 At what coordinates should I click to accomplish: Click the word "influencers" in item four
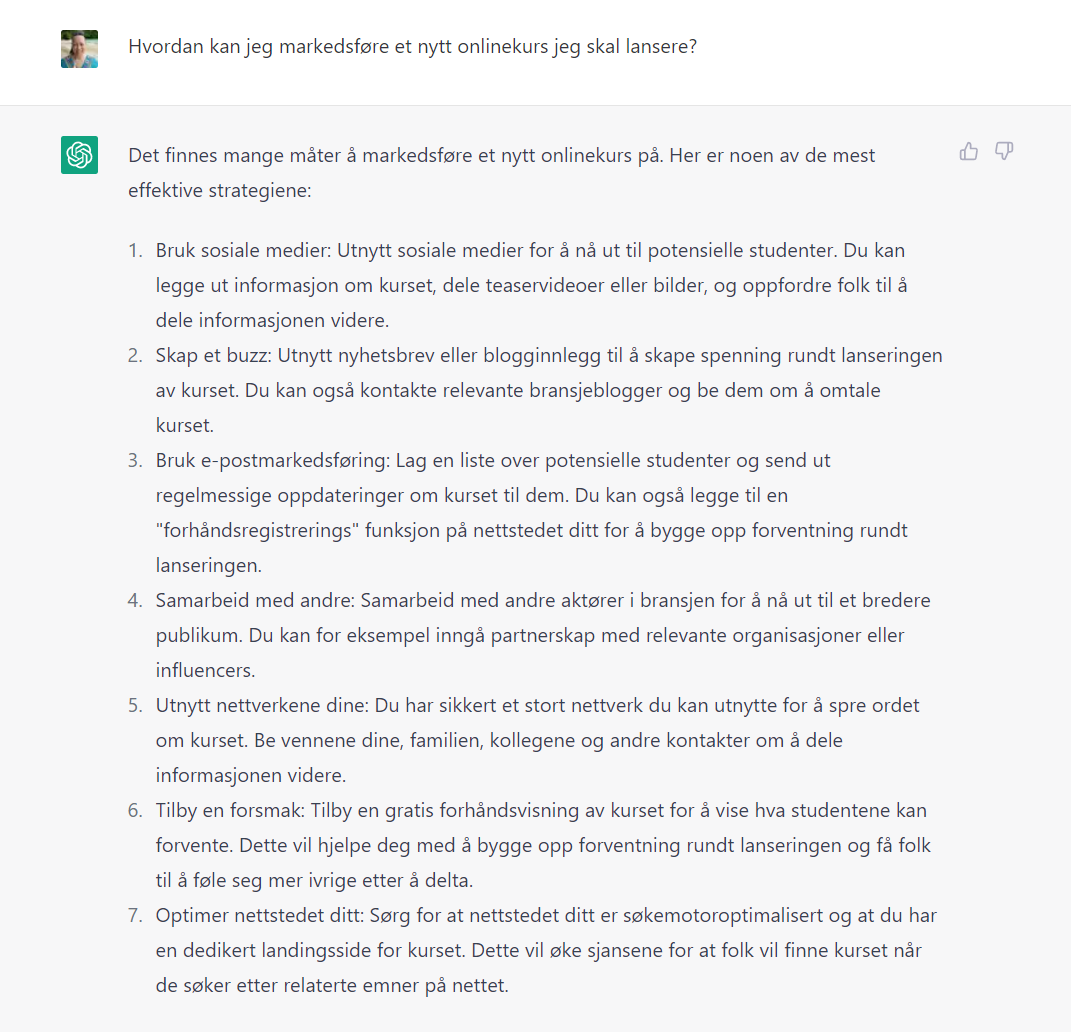[205, 671]
